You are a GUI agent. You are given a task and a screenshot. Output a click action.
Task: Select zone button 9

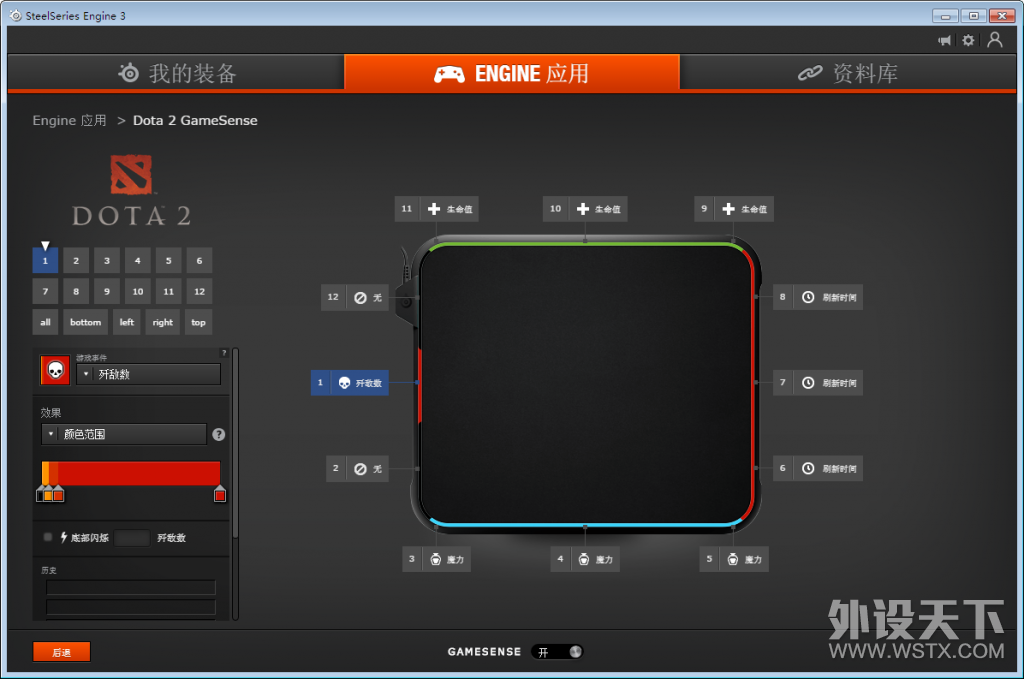106,291
